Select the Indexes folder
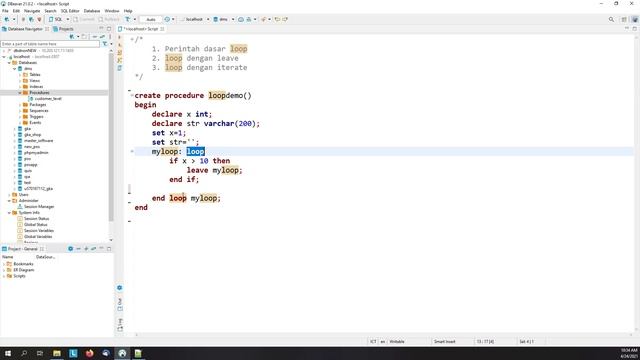 point(36,87)
